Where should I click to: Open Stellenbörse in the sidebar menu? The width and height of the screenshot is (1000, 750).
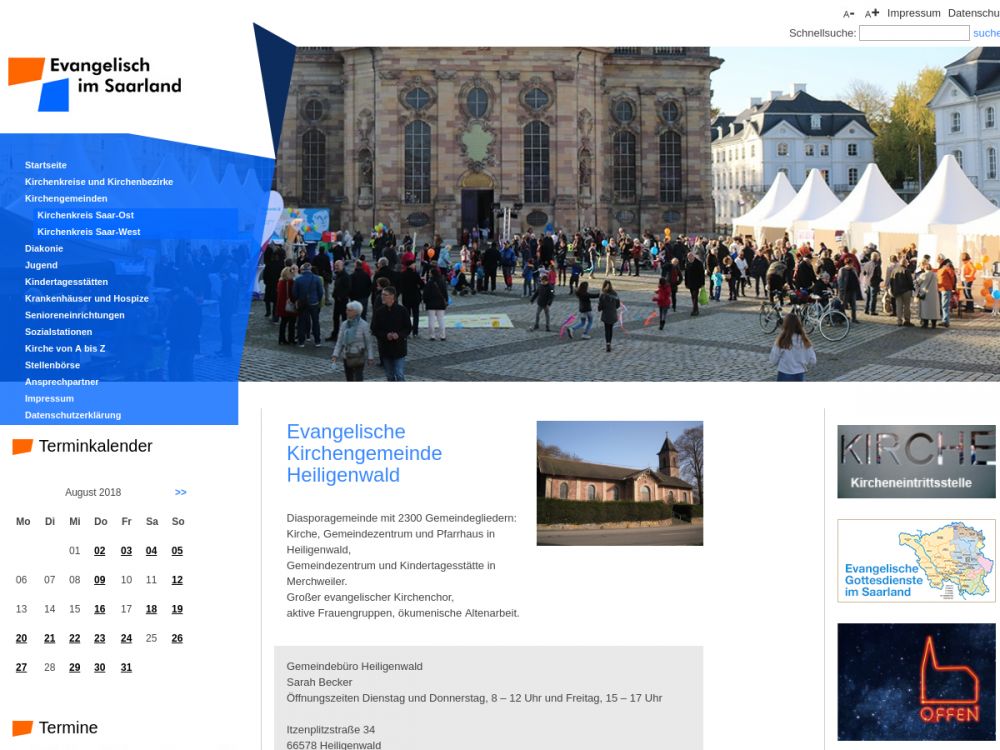click(52, 365)
